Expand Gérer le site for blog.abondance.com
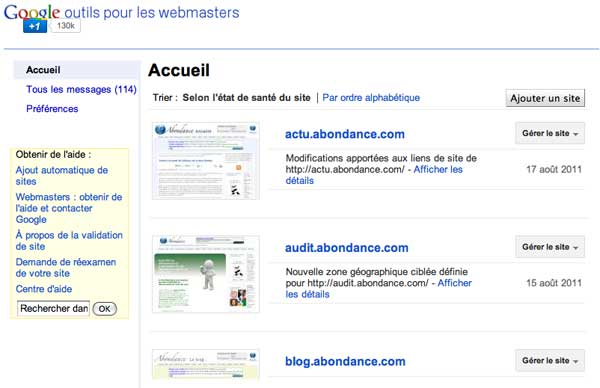 [x=550, y=360]
